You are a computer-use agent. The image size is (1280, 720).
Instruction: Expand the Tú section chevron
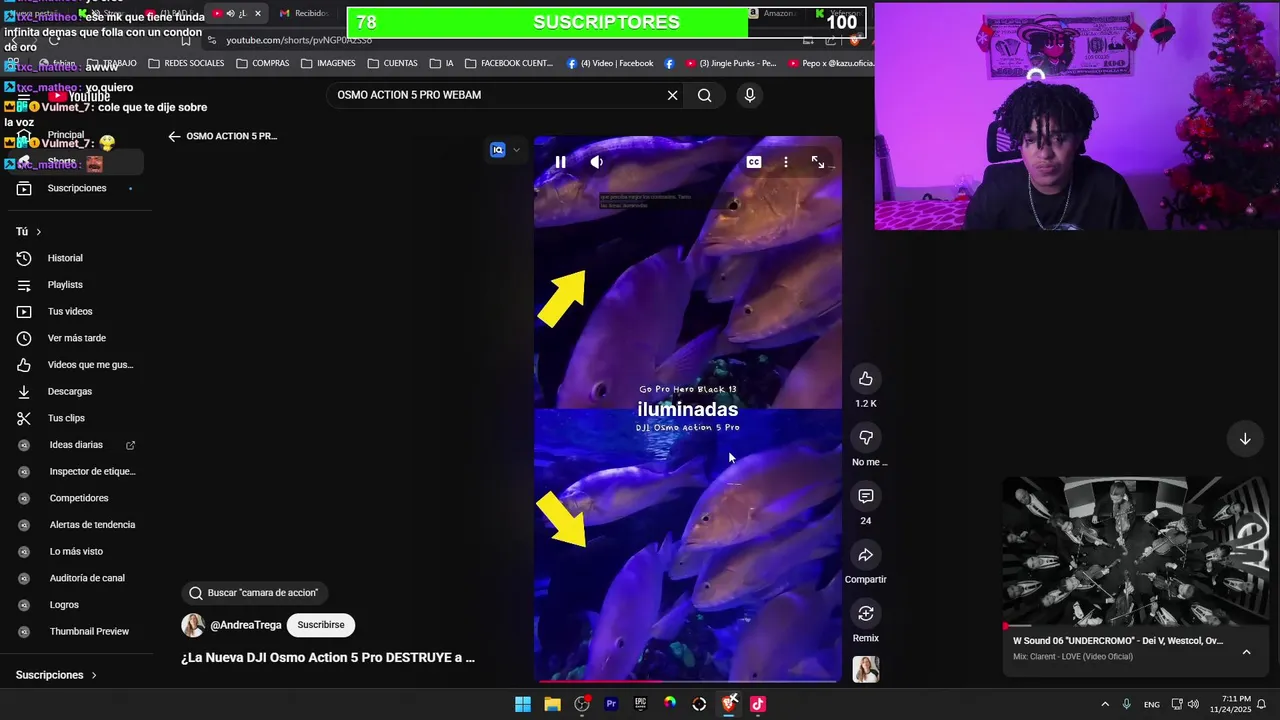tap(39, 232)
